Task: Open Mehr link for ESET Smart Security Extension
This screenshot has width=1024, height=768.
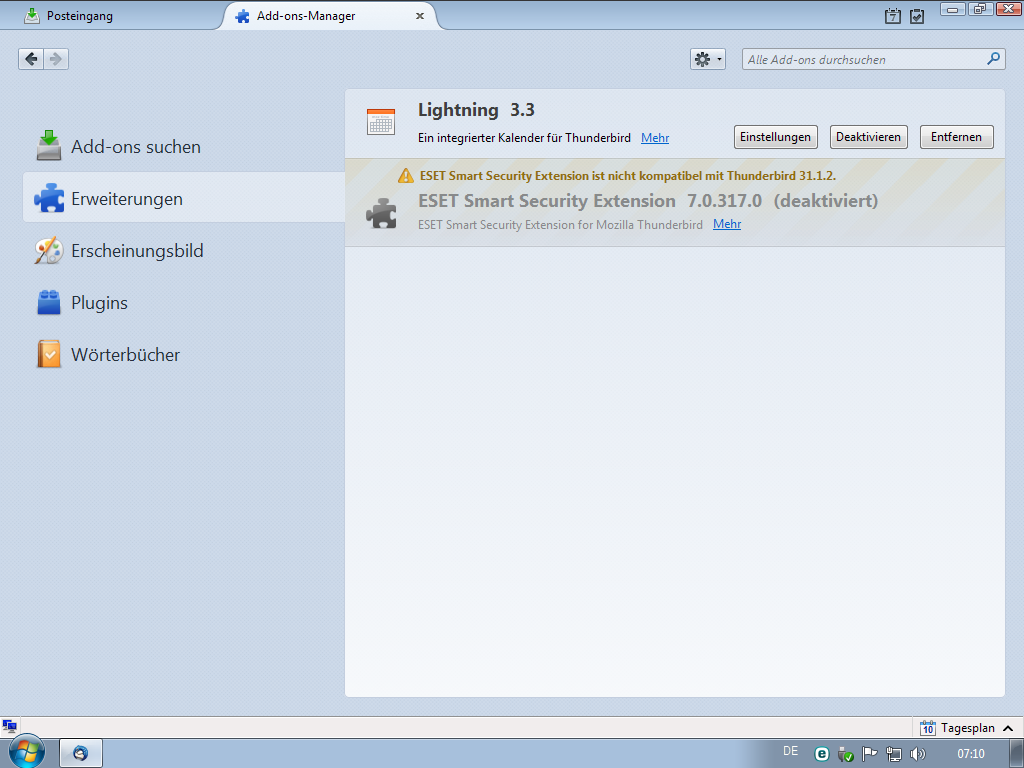Action: [x=727, y=224]
